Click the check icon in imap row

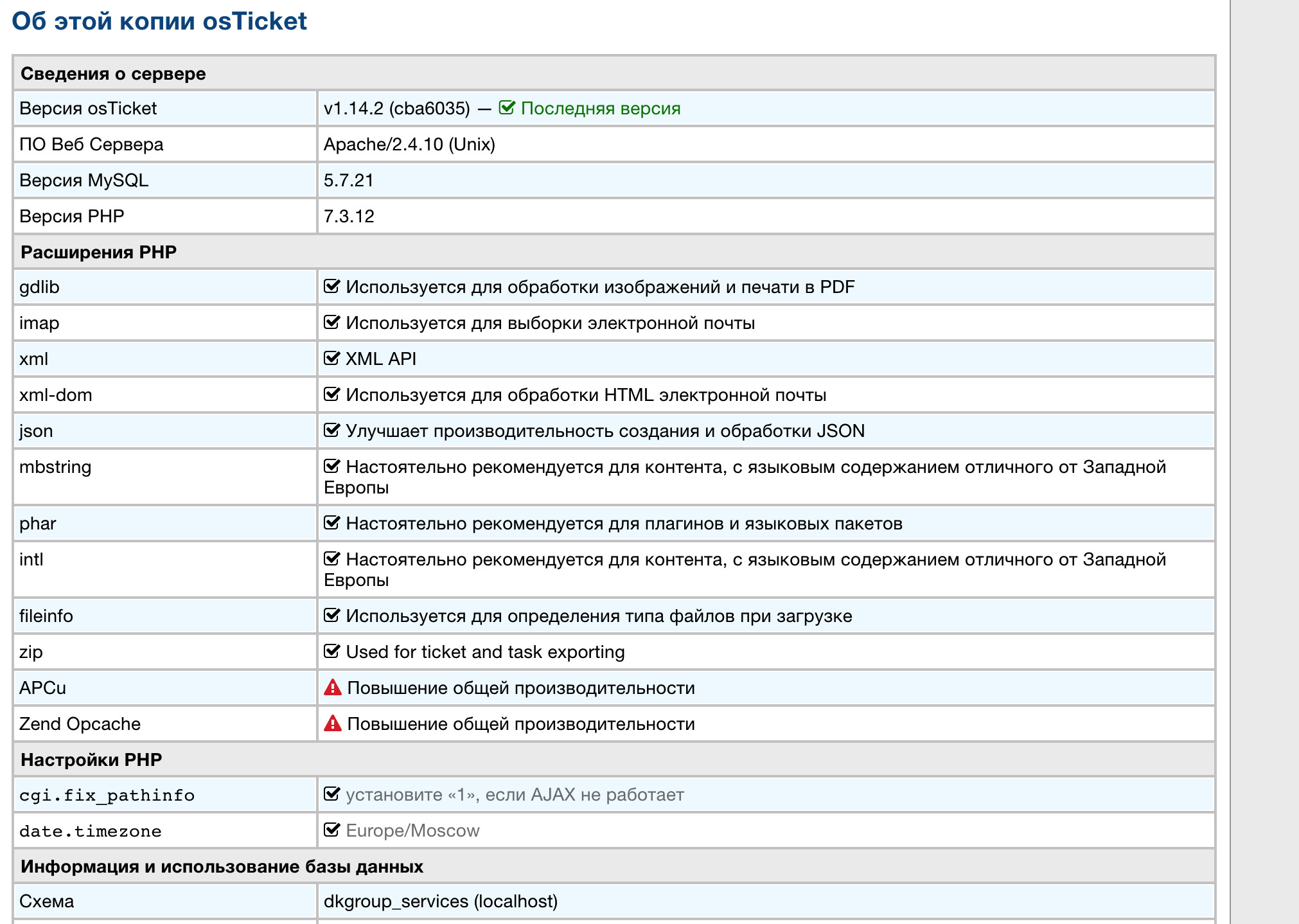(x=331, y=323)
